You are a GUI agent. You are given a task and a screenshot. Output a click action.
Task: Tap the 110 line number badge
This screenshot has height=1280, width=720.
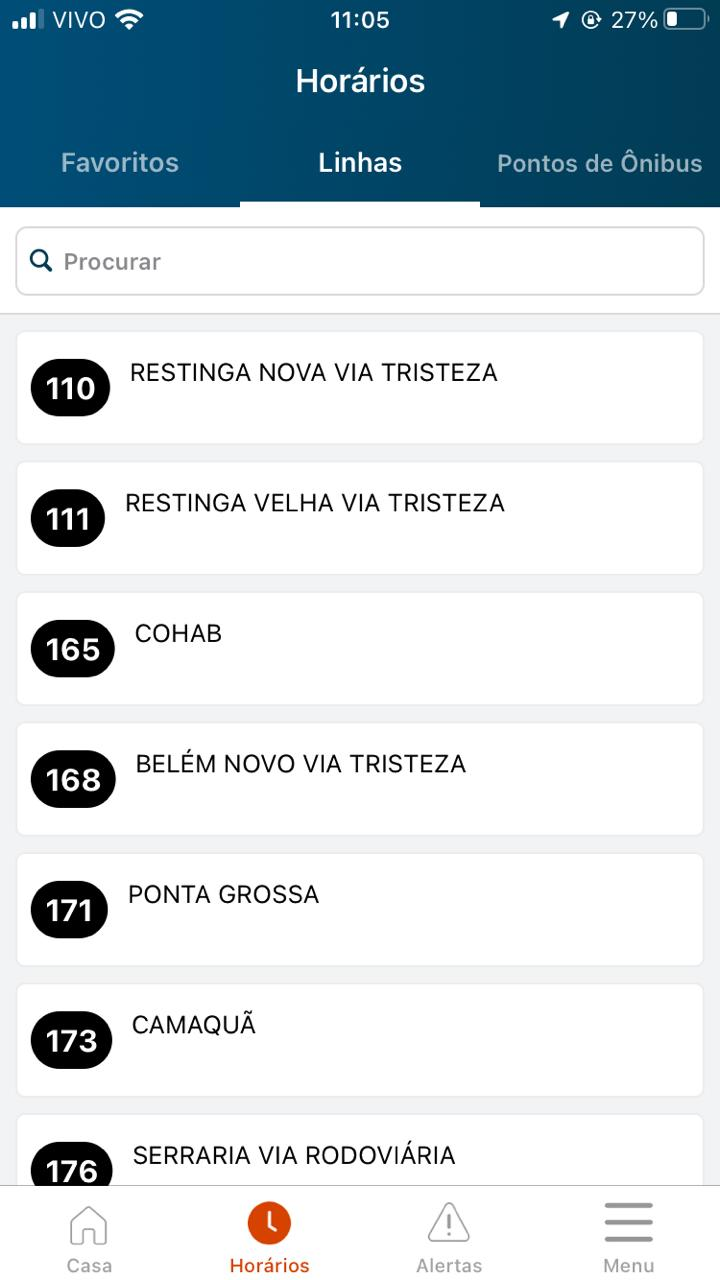click(70, 388)
